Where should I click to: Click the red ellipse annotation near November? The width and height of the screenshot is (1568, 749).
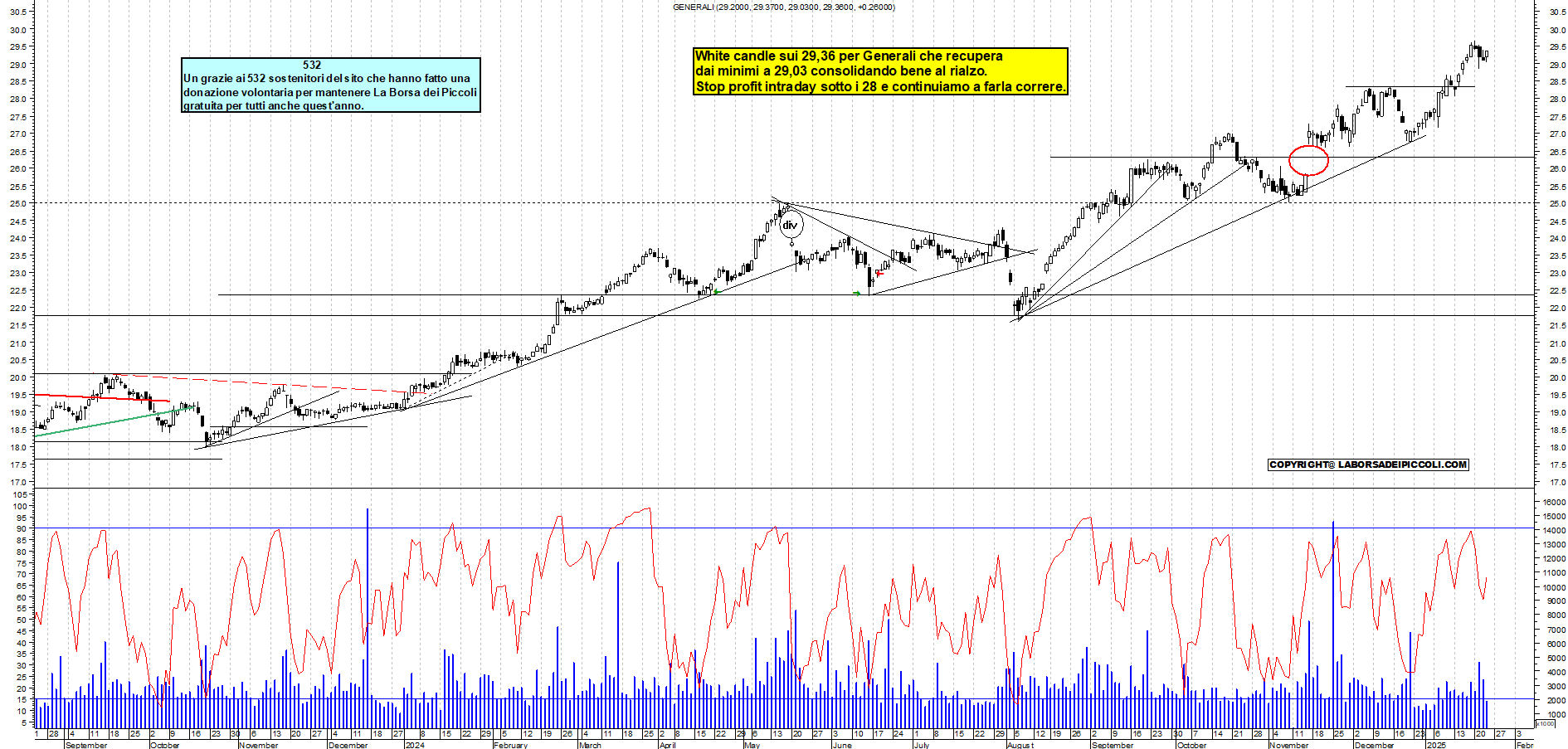pos(1308,160)
